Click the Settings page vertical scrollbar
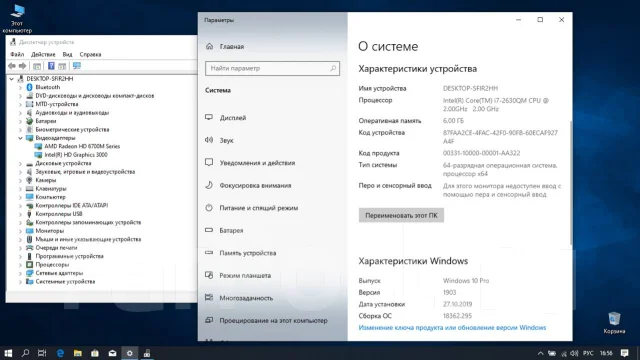 [570, 183]
